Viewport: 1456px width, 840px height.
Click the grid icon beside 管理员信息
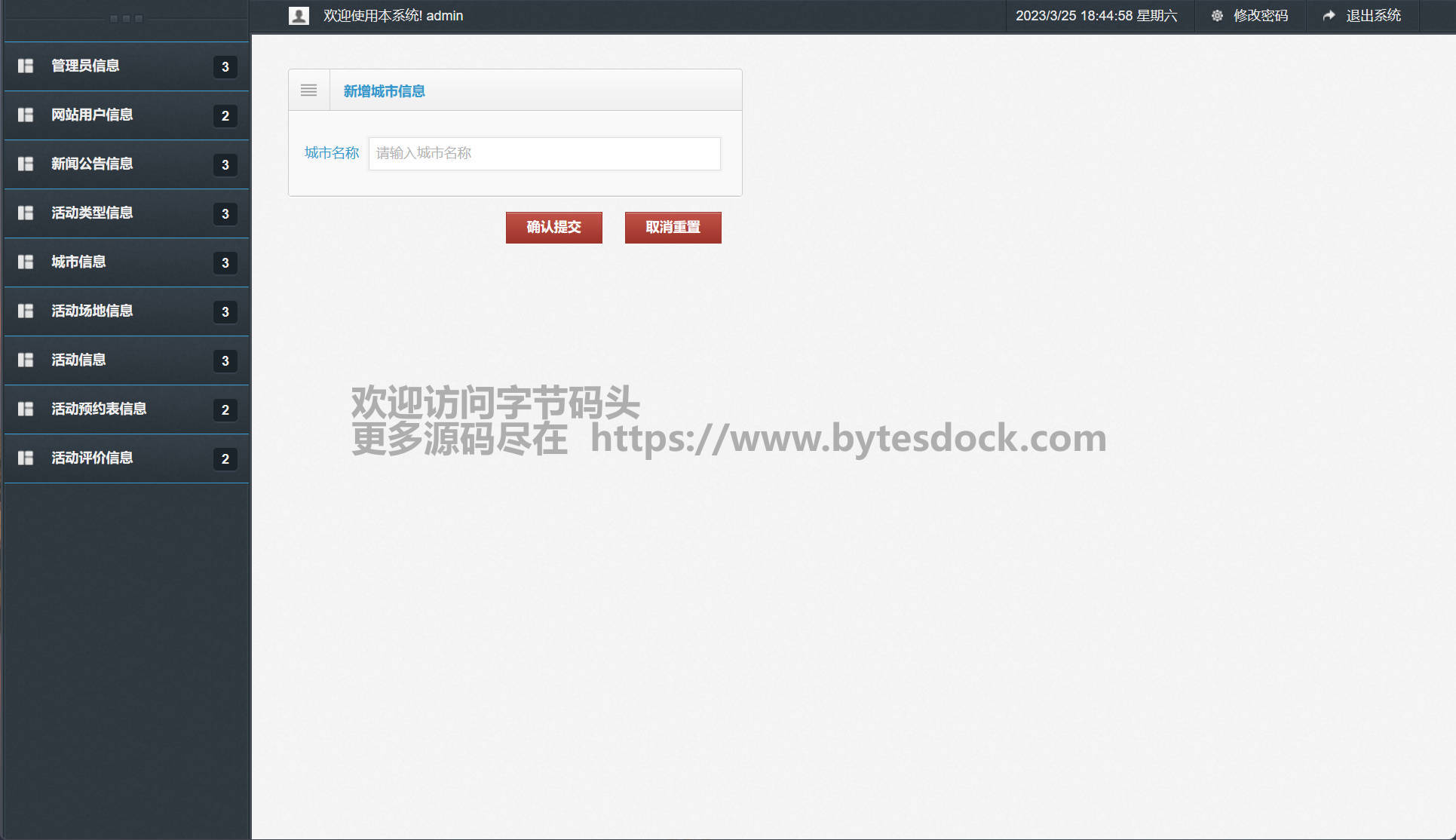pos(26,66)
